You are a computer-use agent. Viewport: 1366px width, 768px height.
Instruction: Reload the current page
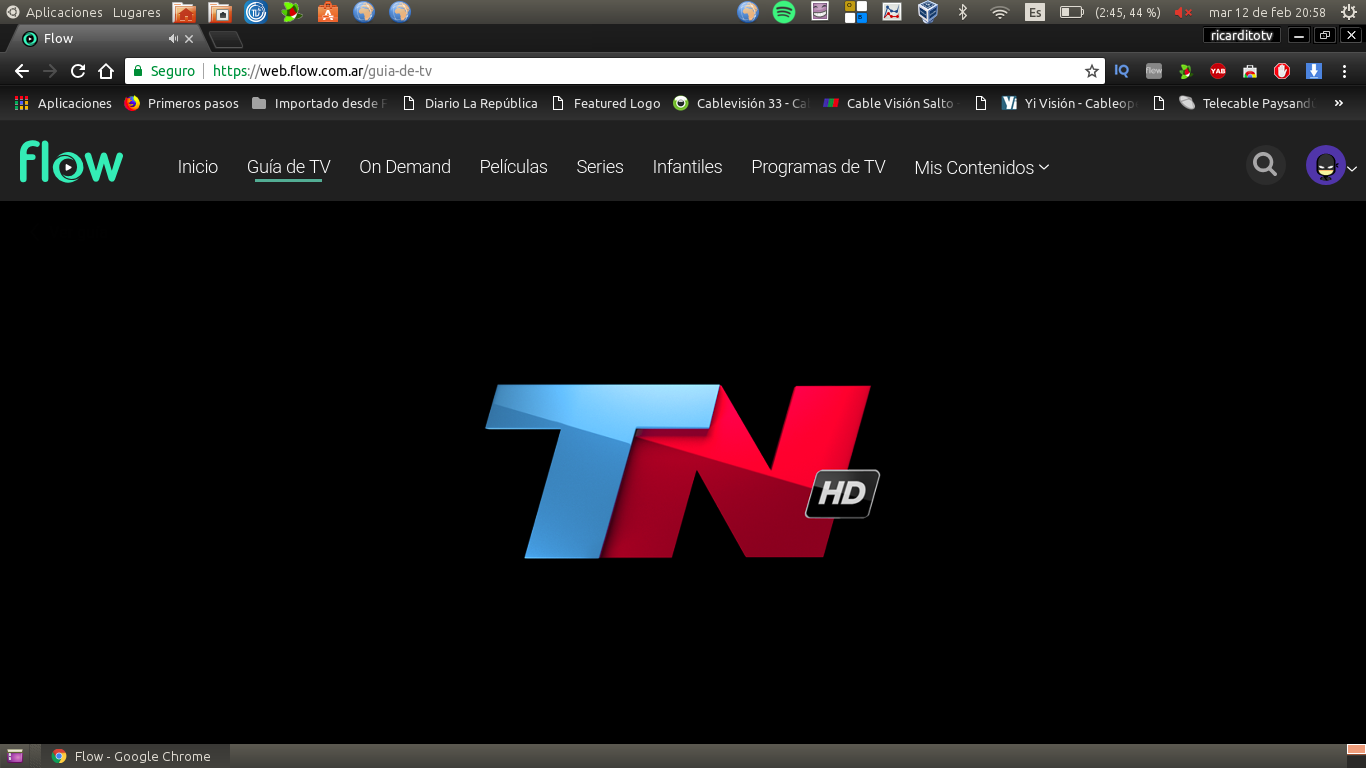point(78,71)
